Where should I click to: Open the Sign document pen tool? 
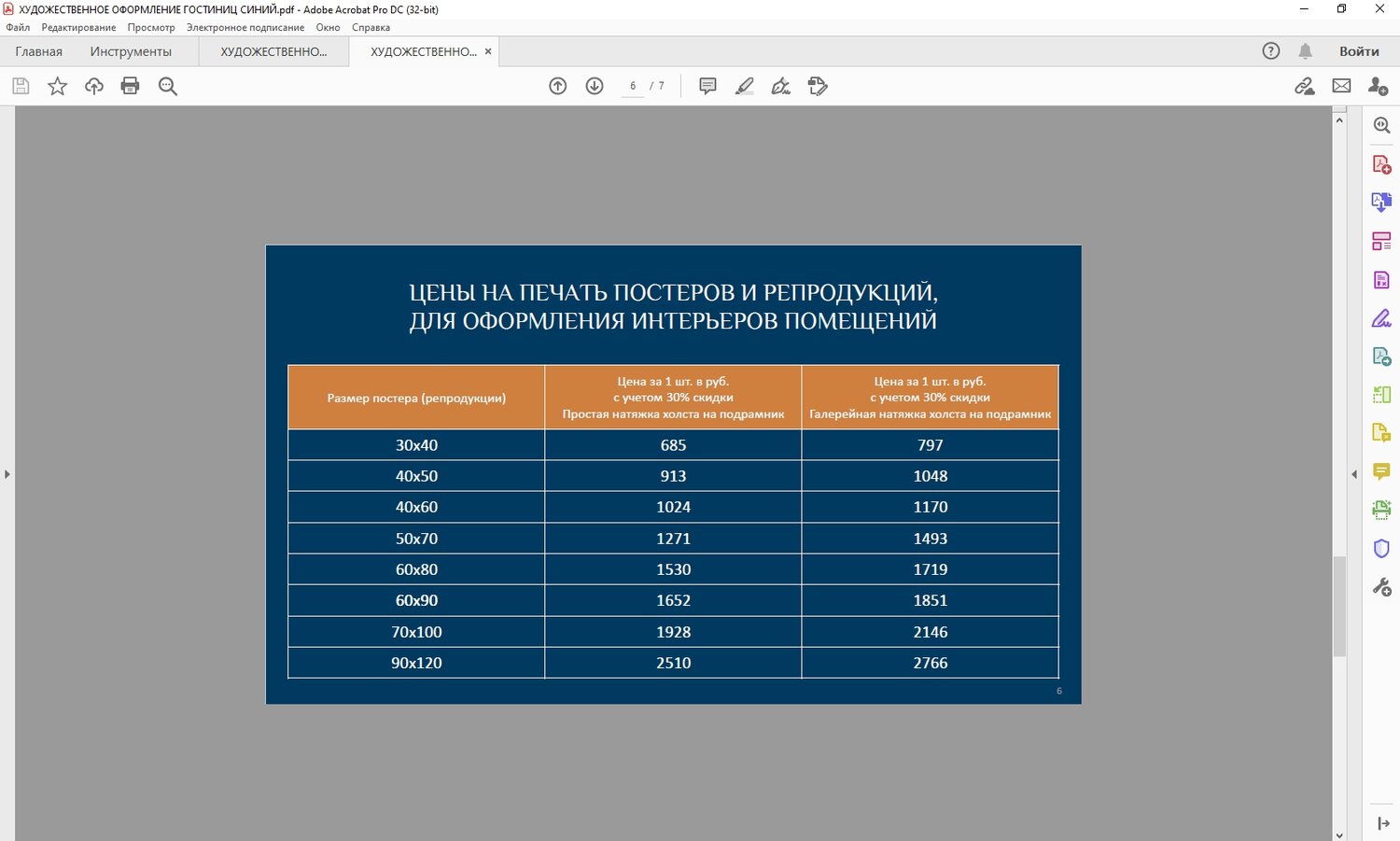[x=781, y=86]
